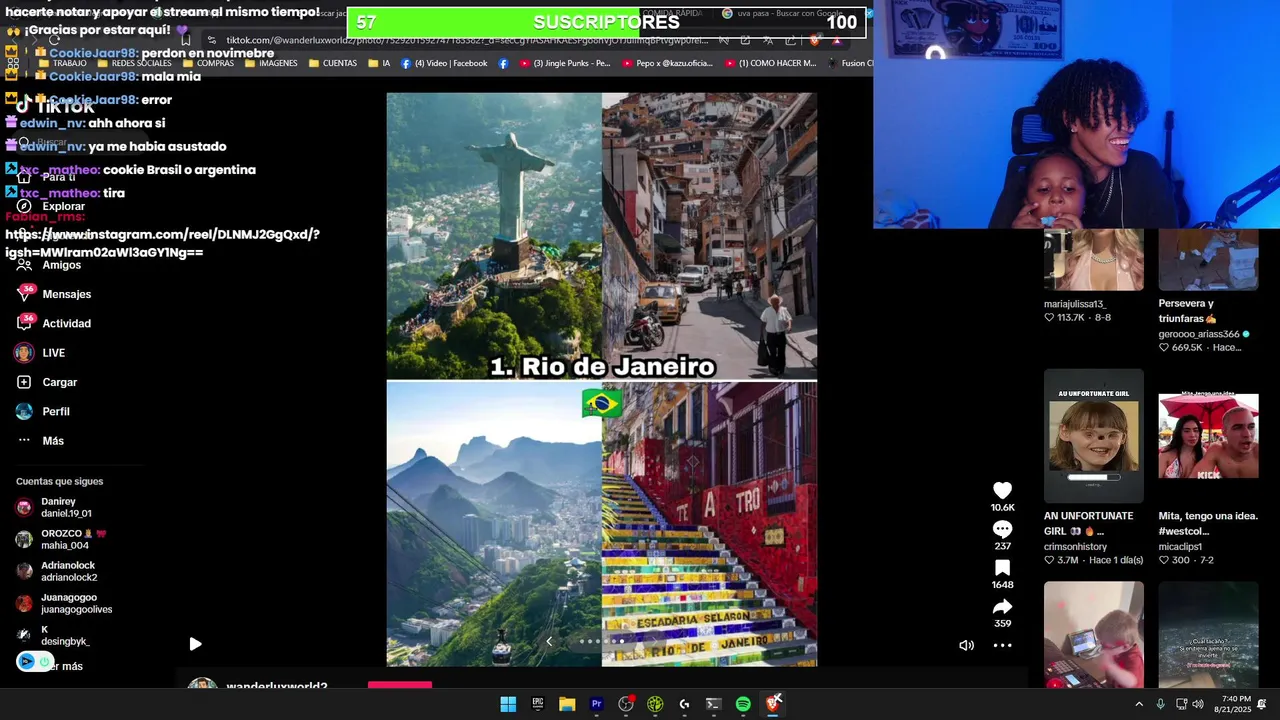The width and height of the screenshot is (1280, 720).
Task: Open COMPRAS bookmarks folder
Action: (207, 63)
